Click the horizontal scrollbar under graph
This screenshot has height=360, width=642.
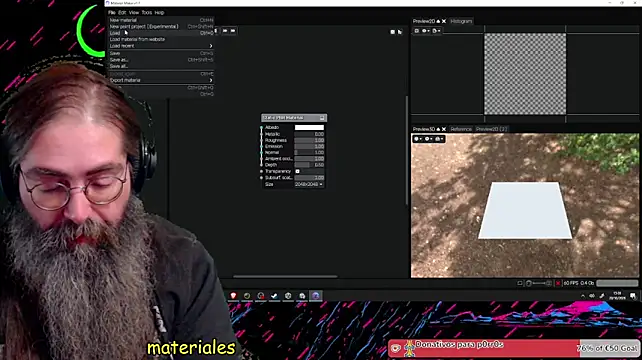pos(285,276)
